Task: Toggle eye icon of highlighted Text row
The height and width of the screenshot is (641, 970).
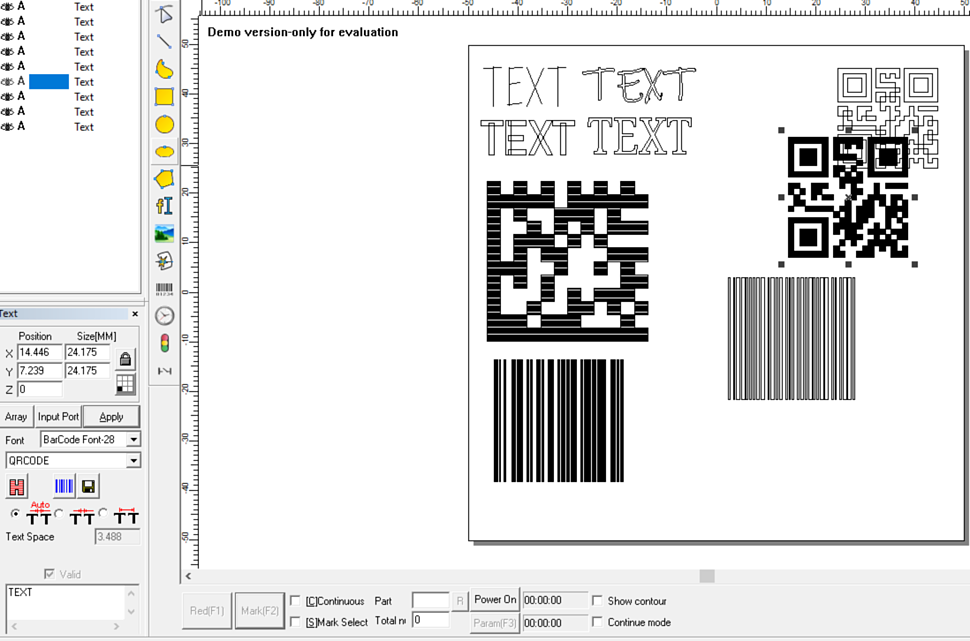Action: coord(7,82)
